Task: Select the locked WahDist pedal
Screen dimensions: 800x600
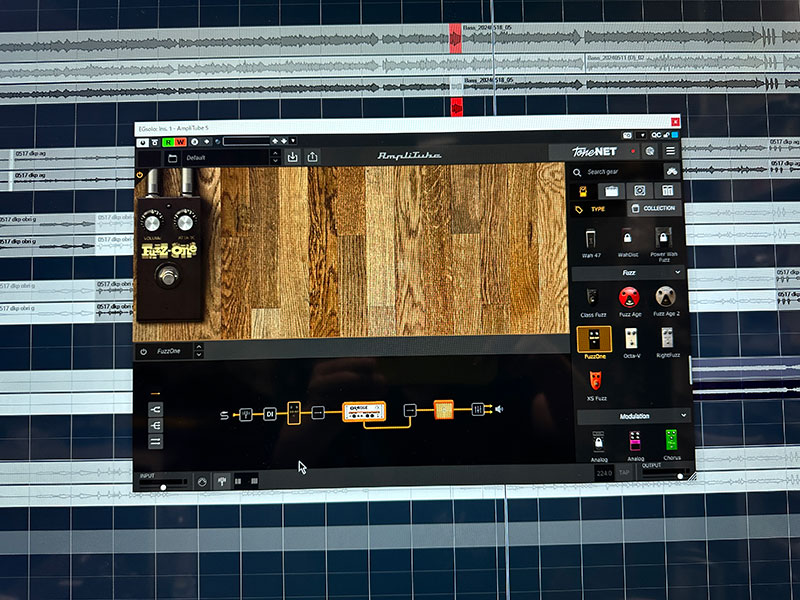Action: point(628,243)
